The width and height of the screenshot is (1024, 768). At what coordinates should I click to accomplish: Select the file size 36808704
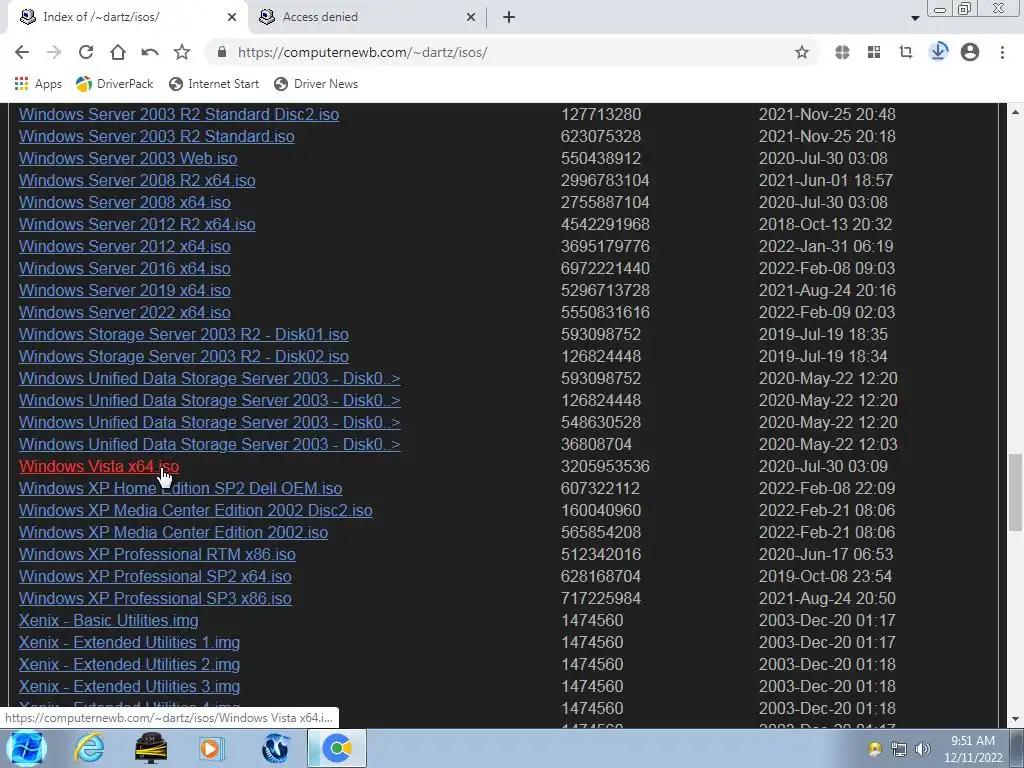pyautogui.click(x=596, y=444)
